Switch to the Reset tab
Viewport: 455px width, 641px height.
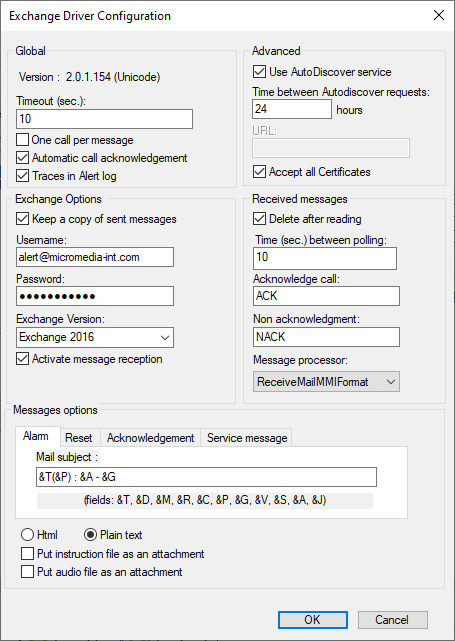[x=78, y=438]
